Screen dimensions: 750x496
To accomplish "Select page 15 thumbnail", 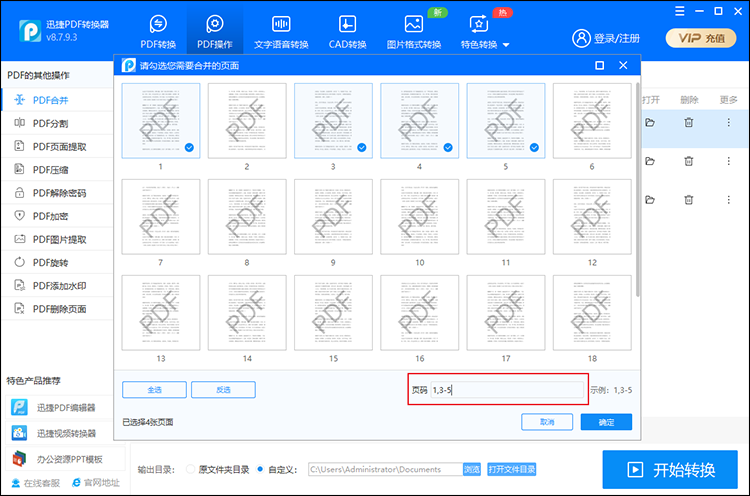I will pos(333,312).
